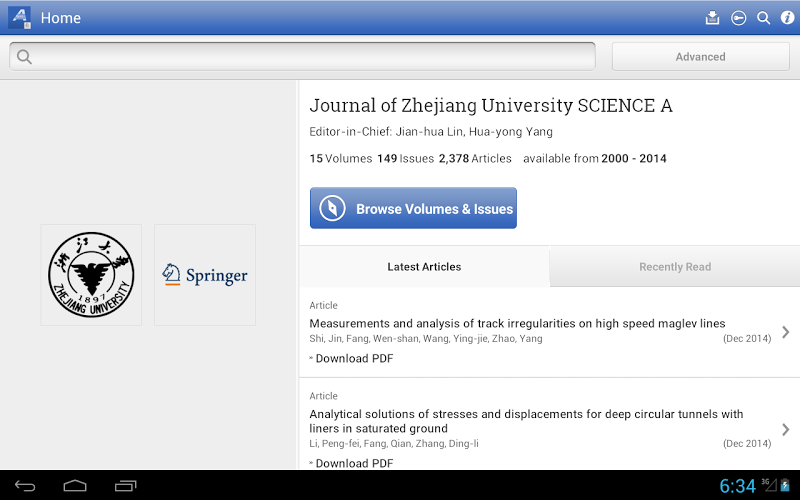Tap the key login icon
Viewport: 800px width, 500px height.
[x=738, y=18]
